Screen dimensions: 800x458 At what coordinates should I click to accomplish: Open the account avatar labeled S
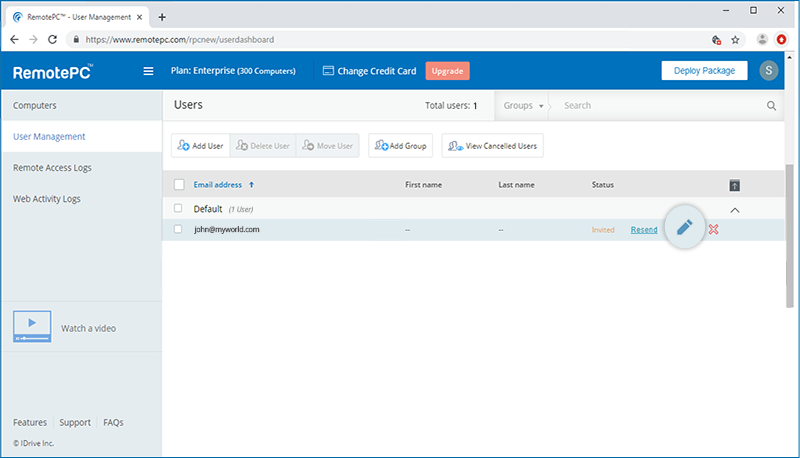point(768,70)
